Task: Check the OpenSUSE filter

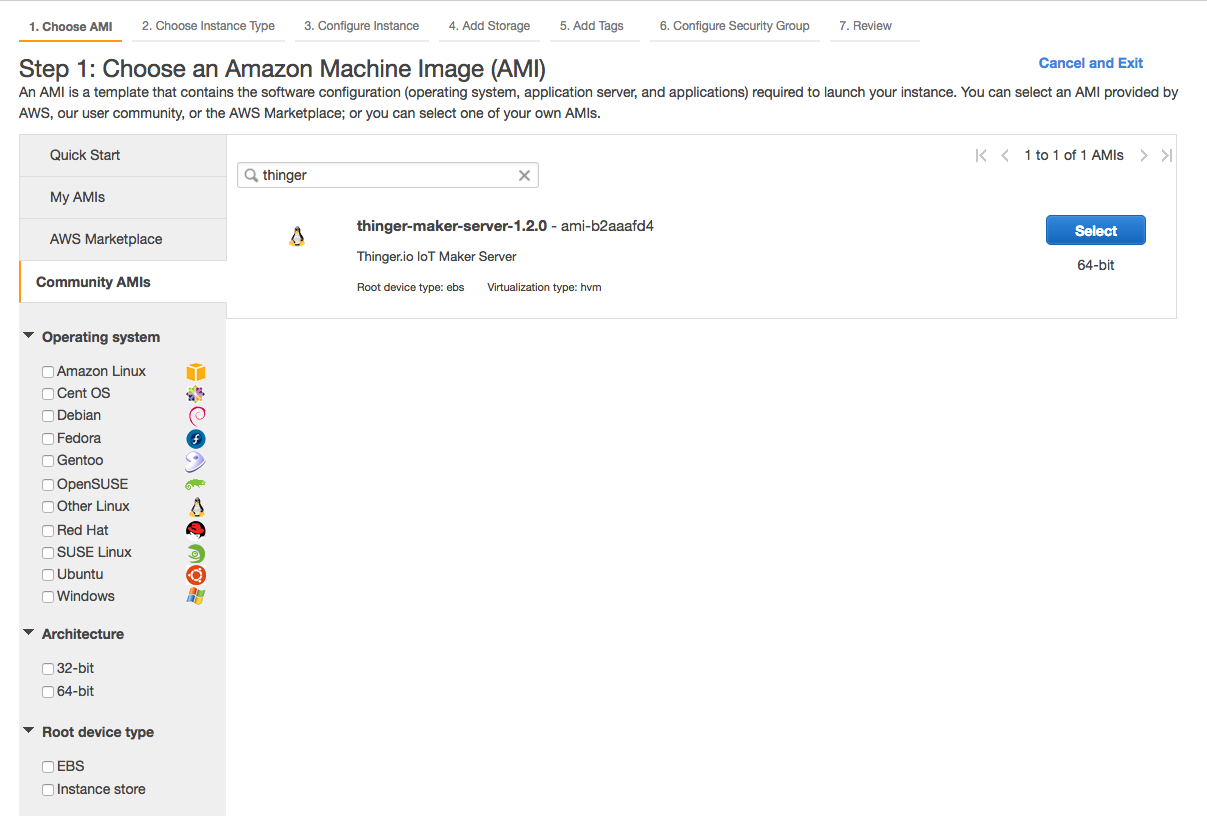Action: (x=48, y=485)
